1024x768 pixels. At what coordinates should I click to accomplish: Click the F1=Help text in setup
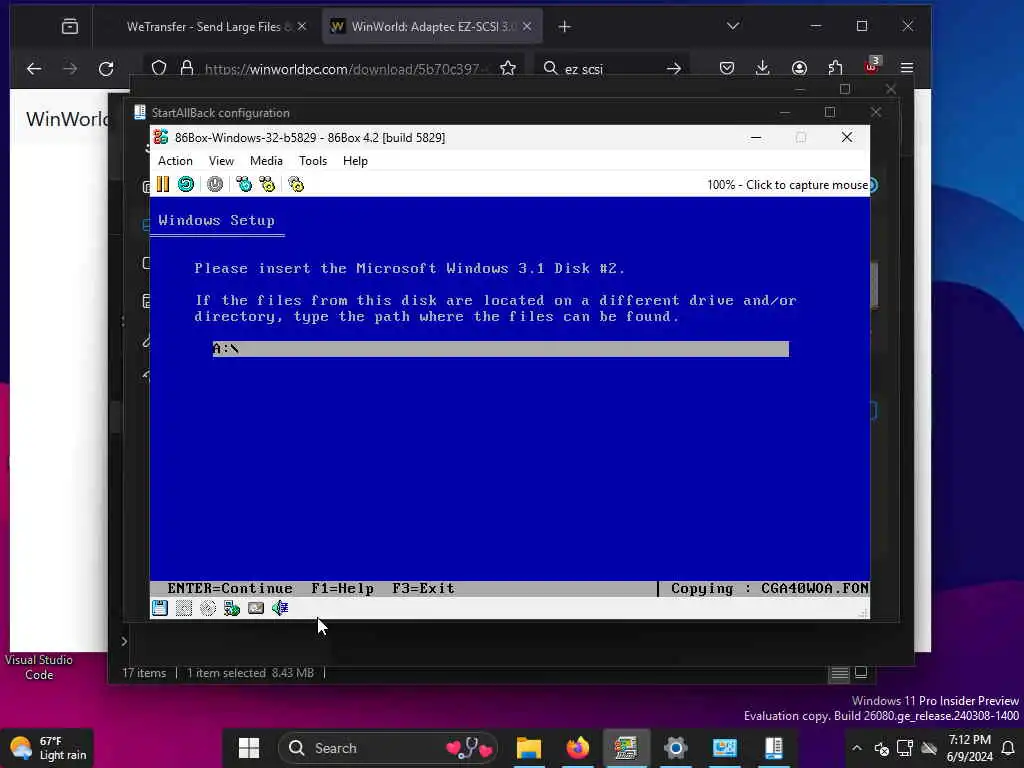[x=342, y=588]
